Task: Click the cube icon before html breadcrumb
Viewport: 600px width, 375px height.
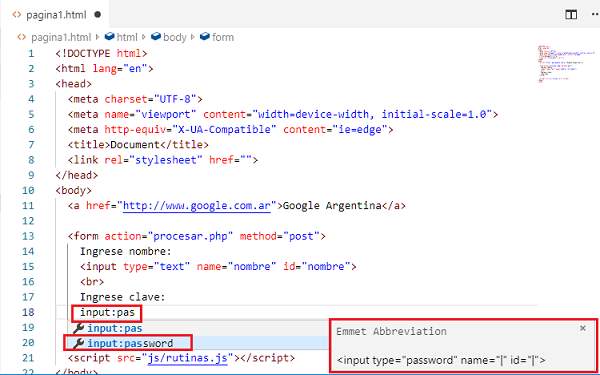Action: click(110, 36)
